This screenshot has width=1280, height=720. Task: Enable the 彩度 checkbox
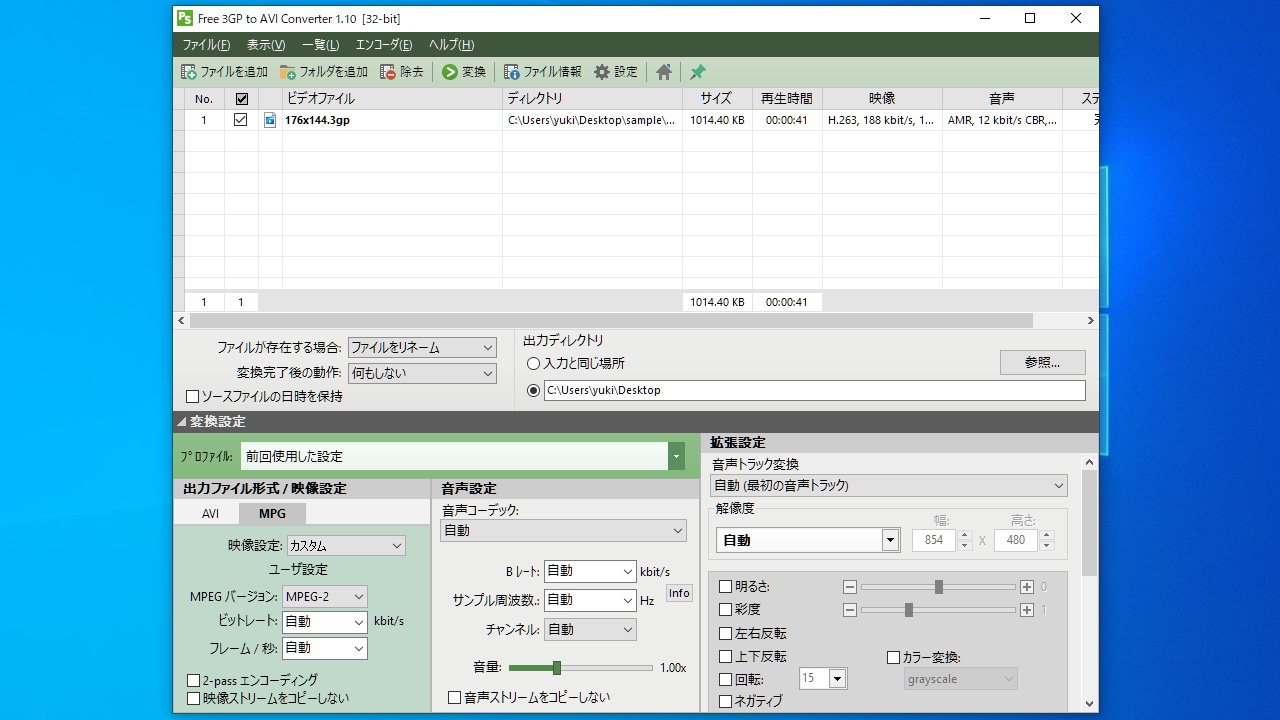pos(726,609)
